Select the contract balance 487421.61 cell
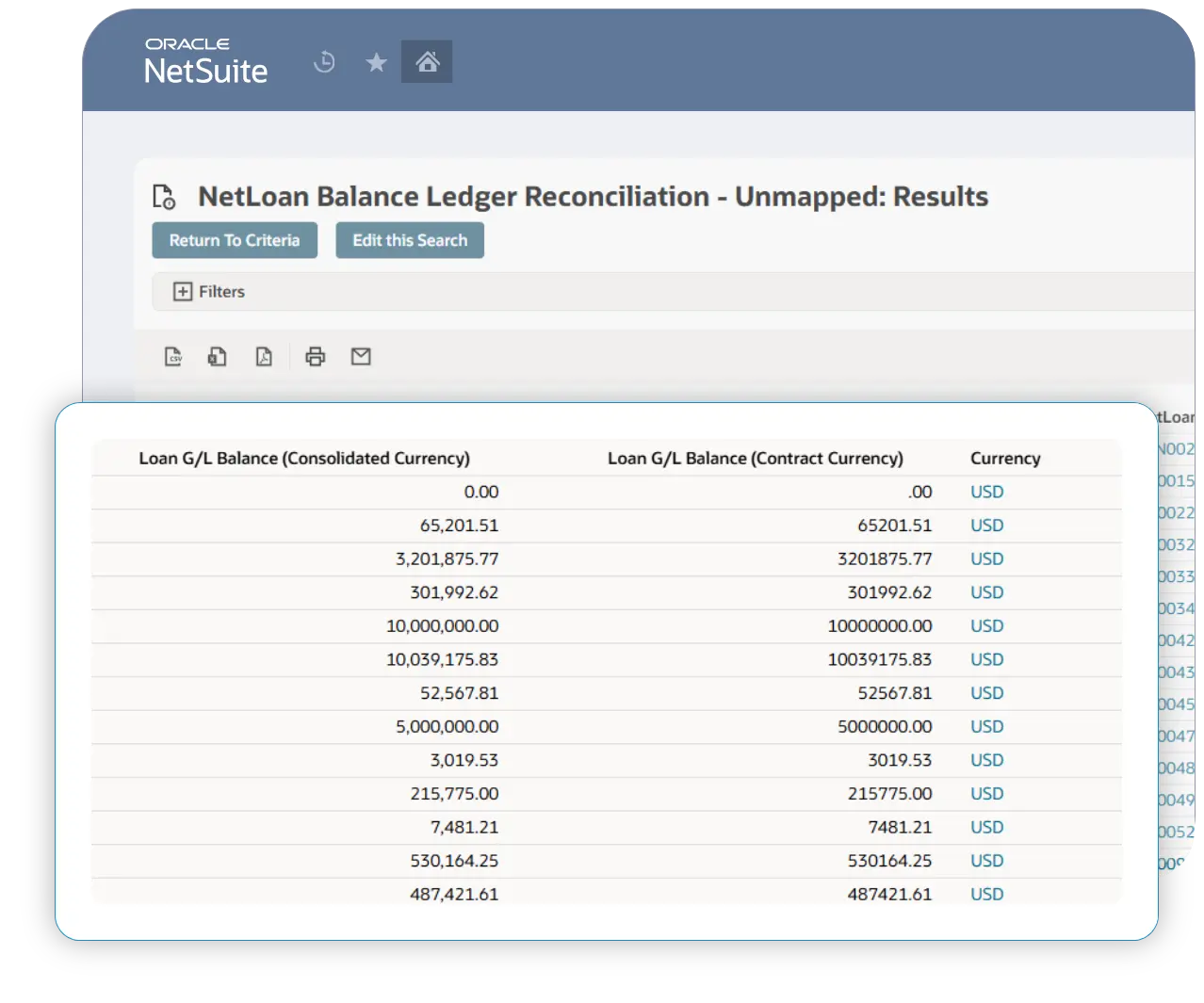The height and width of the screenshot is (1003, 1204). [x=889, y=894]
